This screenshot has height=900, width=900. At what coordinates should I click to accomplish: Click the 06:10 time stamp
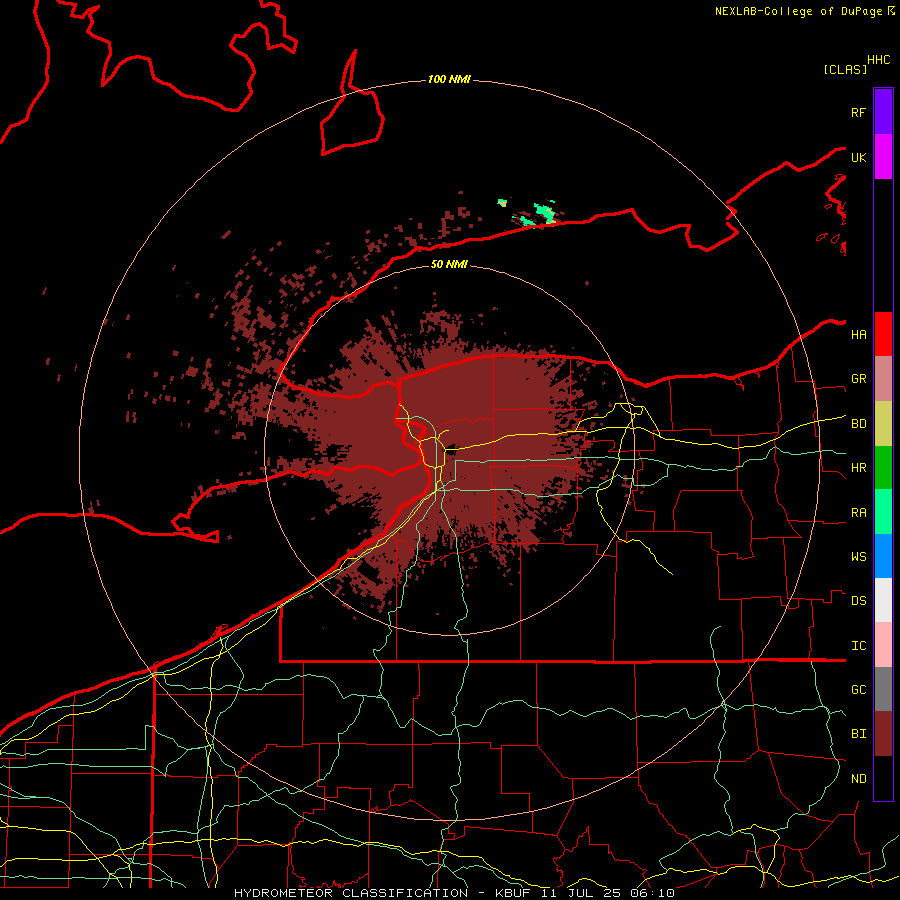(x=652, y=893)
